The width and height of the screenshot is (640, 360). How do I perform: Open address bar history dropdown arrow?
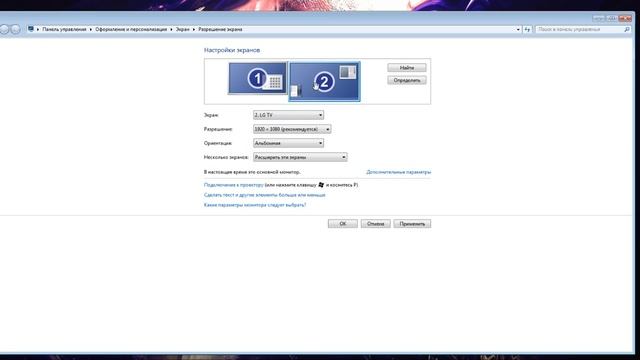pyautogui.click(x=518, y=29)
